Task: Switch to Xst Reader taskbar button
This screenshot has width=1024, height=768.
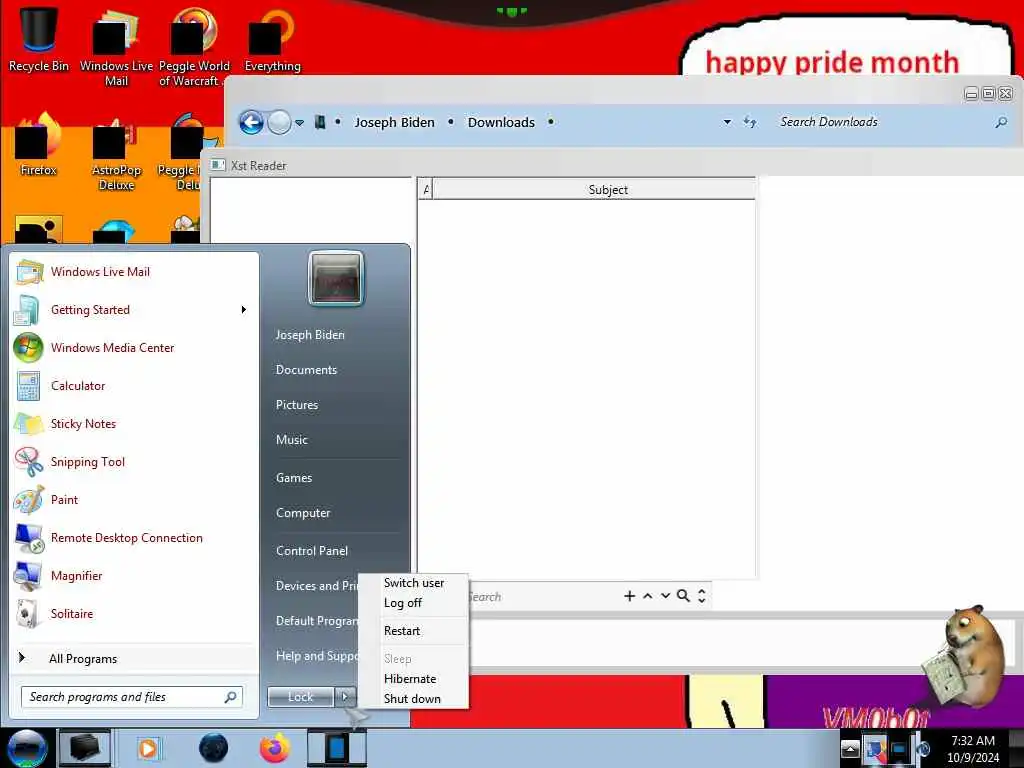Action: (x=337, y=748)
